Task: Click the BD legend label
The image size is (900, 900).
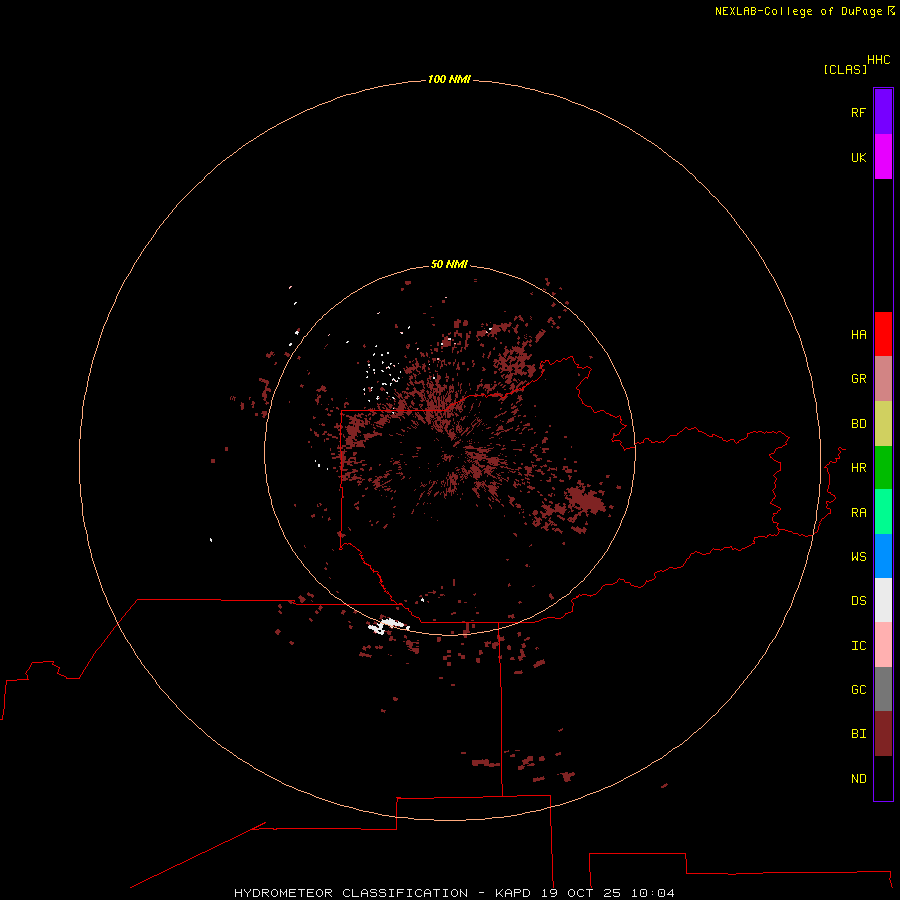Action: pos(858,424)
